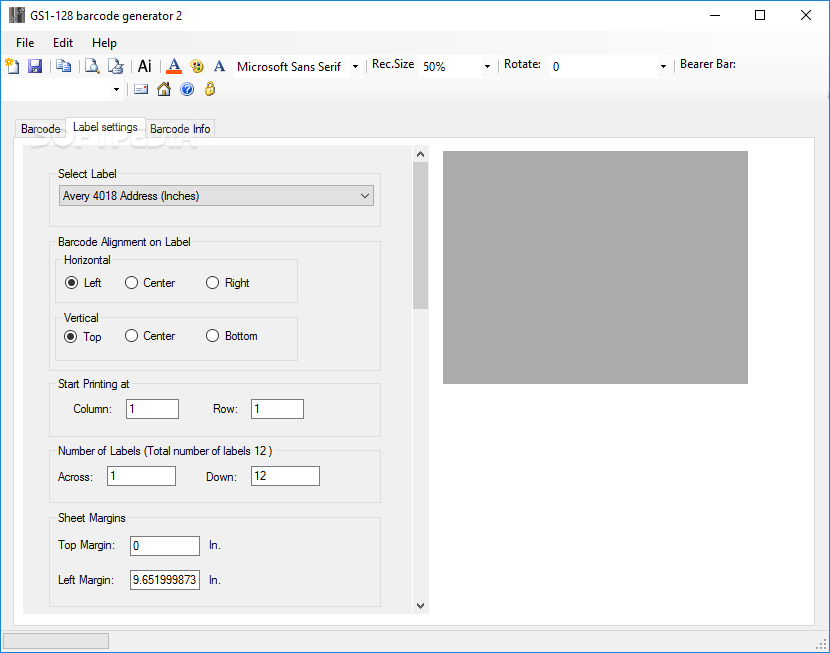Click the email envelope icon
This screenshot has width=830, height=653.
pyautogui.click(x=141, y=89)
